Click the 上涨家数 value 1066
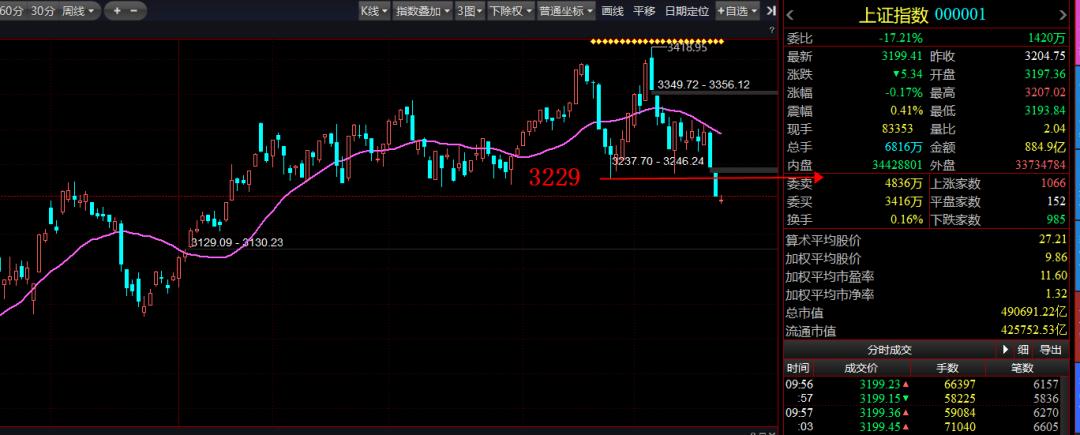Viewport: 1080px width, 435px height. 1052,183
